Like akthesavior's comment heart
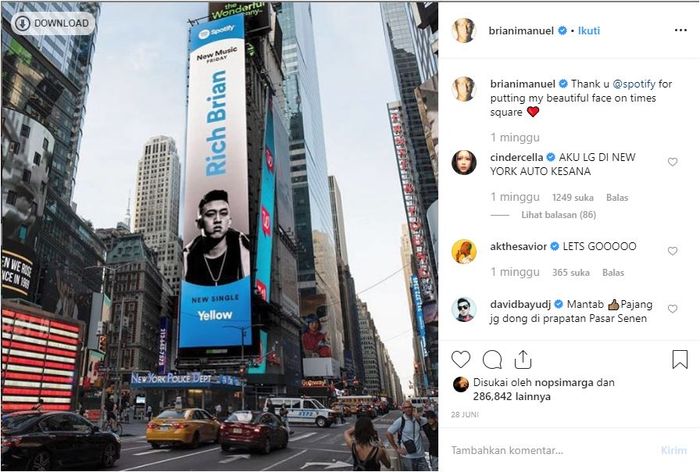 click(x=672, y=251)
